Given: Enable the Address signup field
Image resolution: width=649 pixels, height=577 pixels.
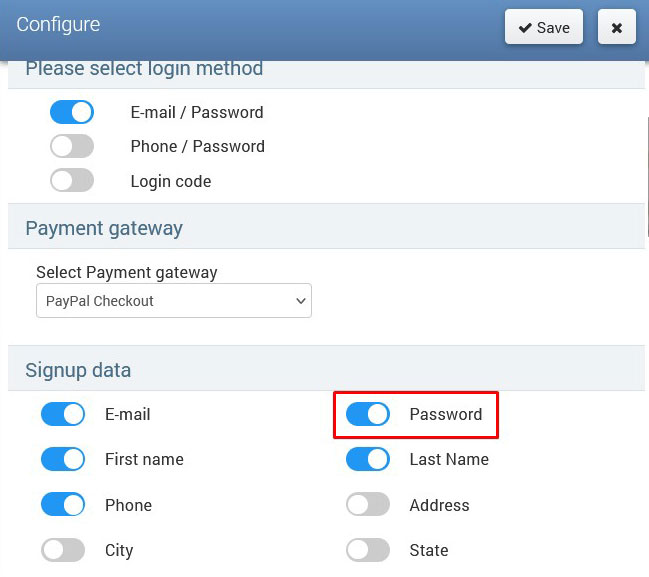Looking at the screenshot, I should click(368, 505).
